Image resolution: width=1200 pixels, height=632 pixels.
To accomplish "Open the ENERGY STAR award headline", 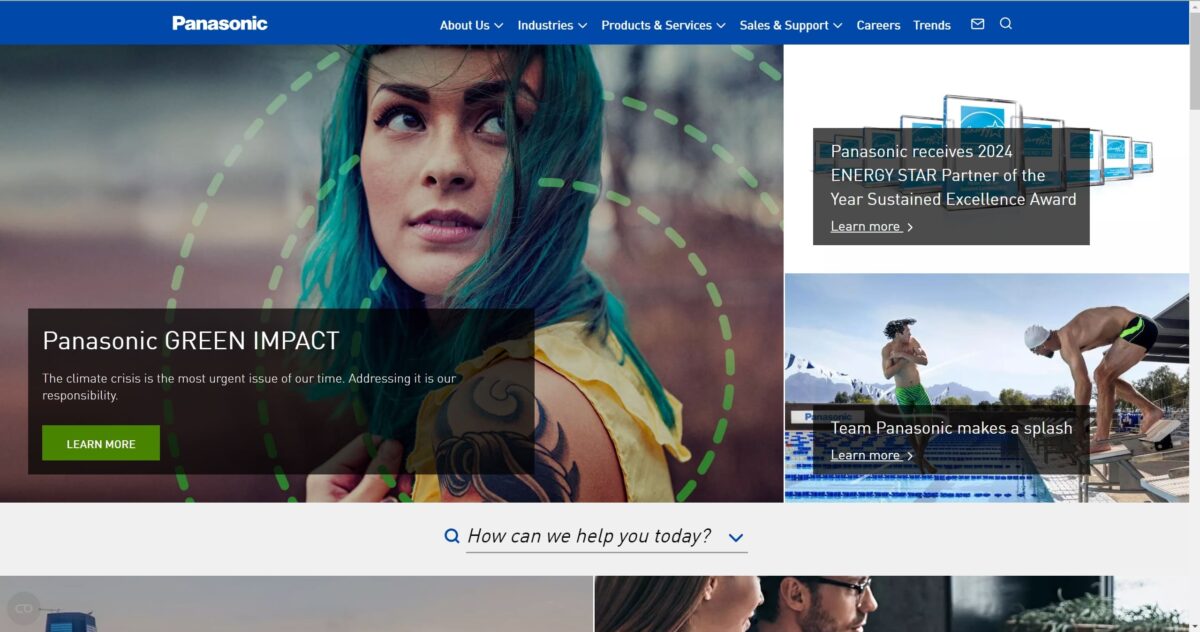I will click(x=952, y=175).
